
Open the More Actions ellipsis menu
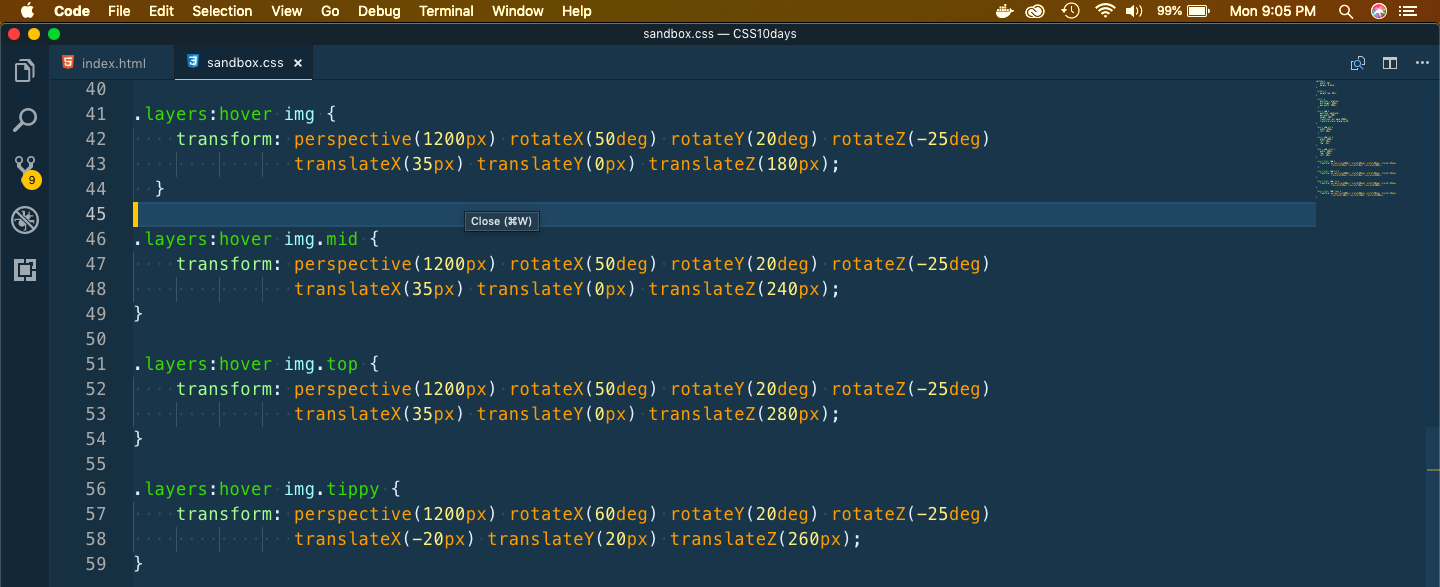point(1422,63)
